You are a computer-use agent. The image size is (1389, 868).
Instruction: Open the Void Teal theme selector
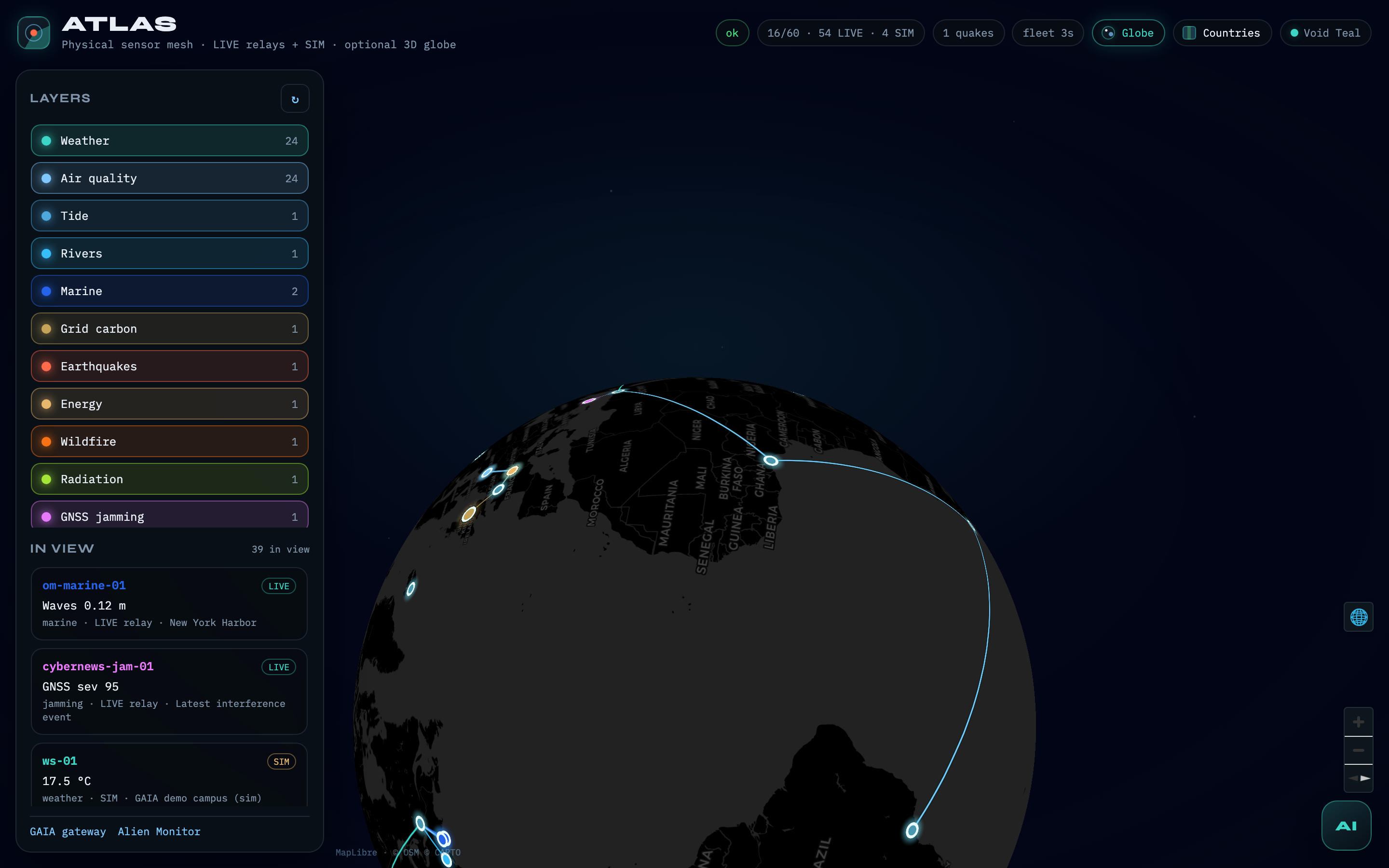click(1325, 33)
